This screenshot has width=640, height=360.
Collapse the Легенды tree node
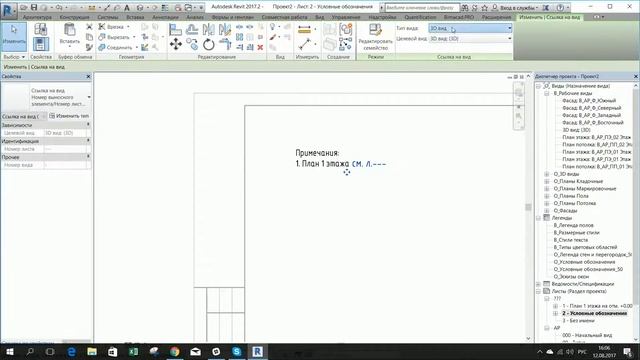tap(539, 218)
